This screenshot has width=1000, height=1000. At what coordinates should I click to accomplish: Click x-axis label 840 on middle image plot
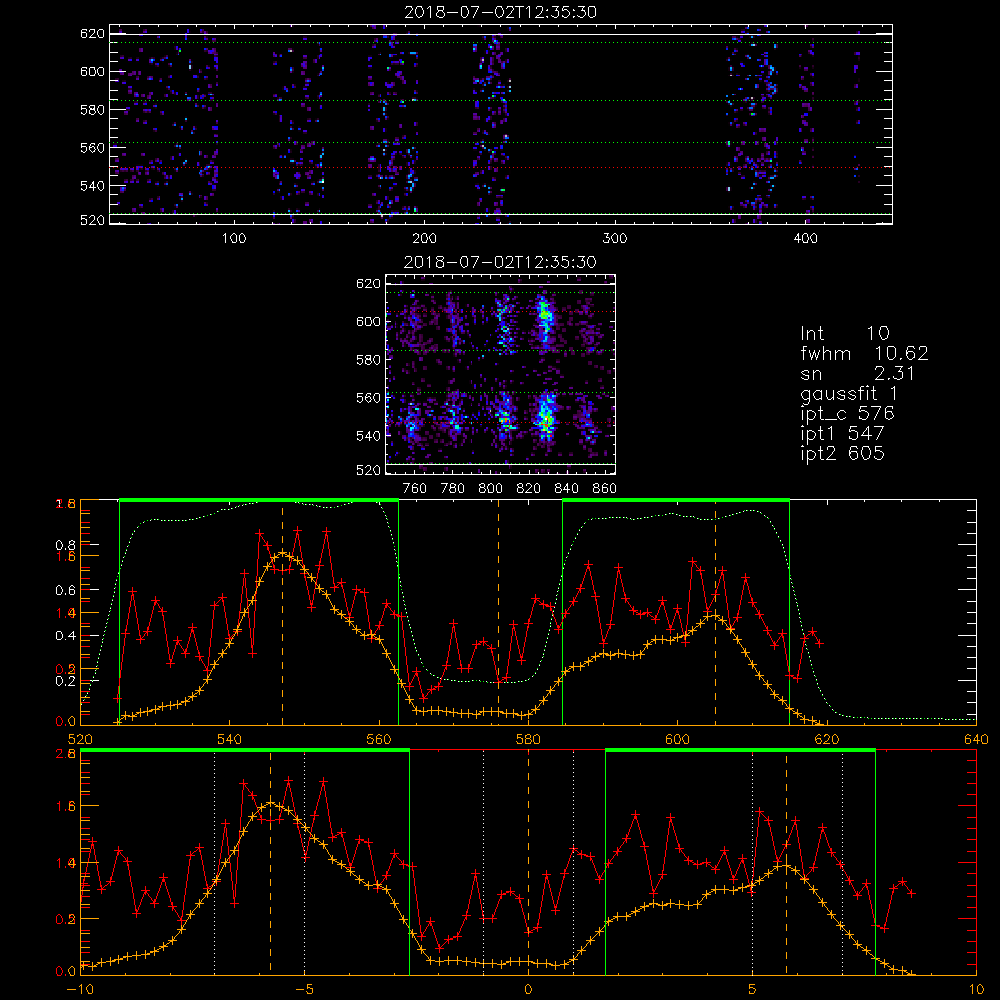[566, 489]
